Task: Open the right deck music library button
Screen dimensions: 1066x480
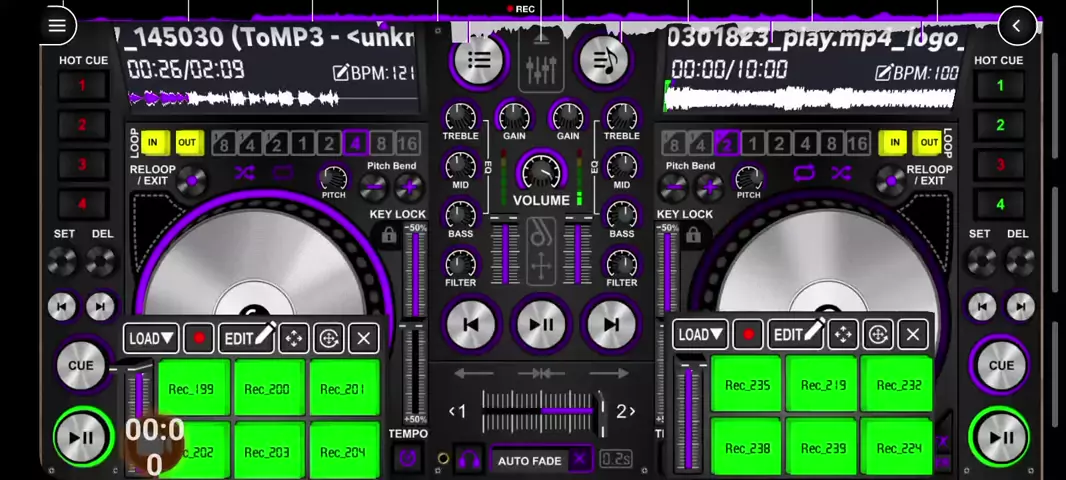Action: (604, 60)
